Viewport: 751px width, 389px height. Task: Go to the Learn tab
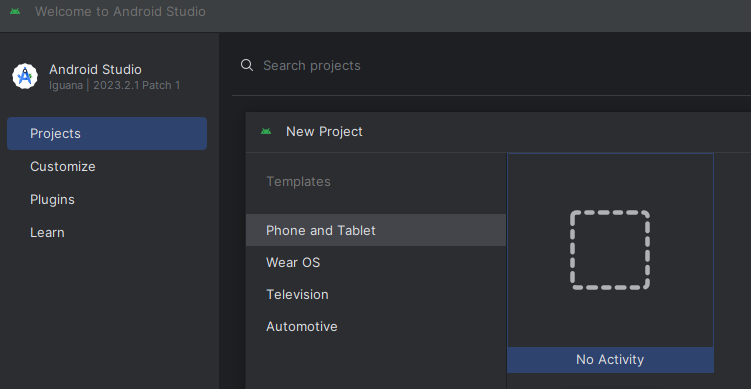tap(107, 233)
